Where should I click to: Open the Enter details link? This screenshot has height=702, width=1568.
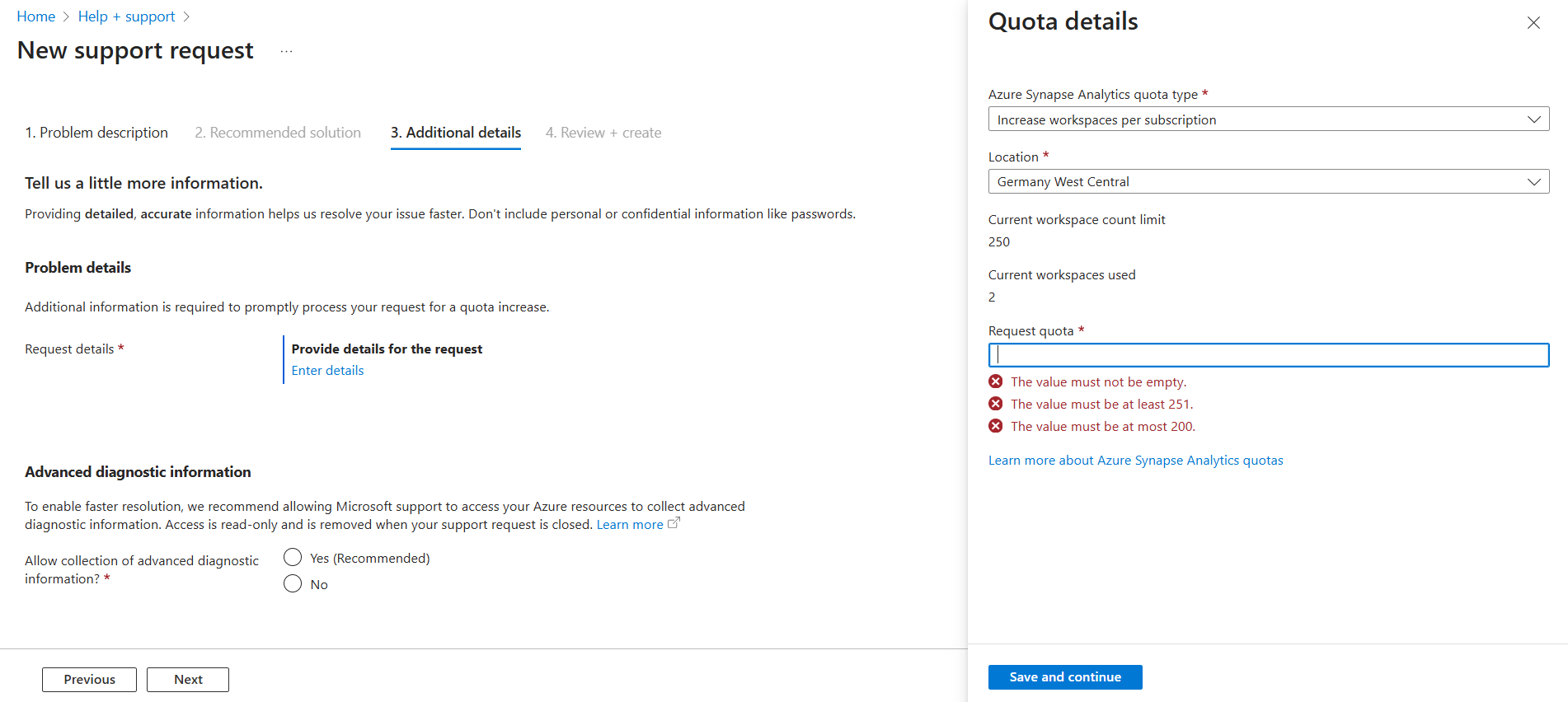pyautogui.click(x=327, y=371)
